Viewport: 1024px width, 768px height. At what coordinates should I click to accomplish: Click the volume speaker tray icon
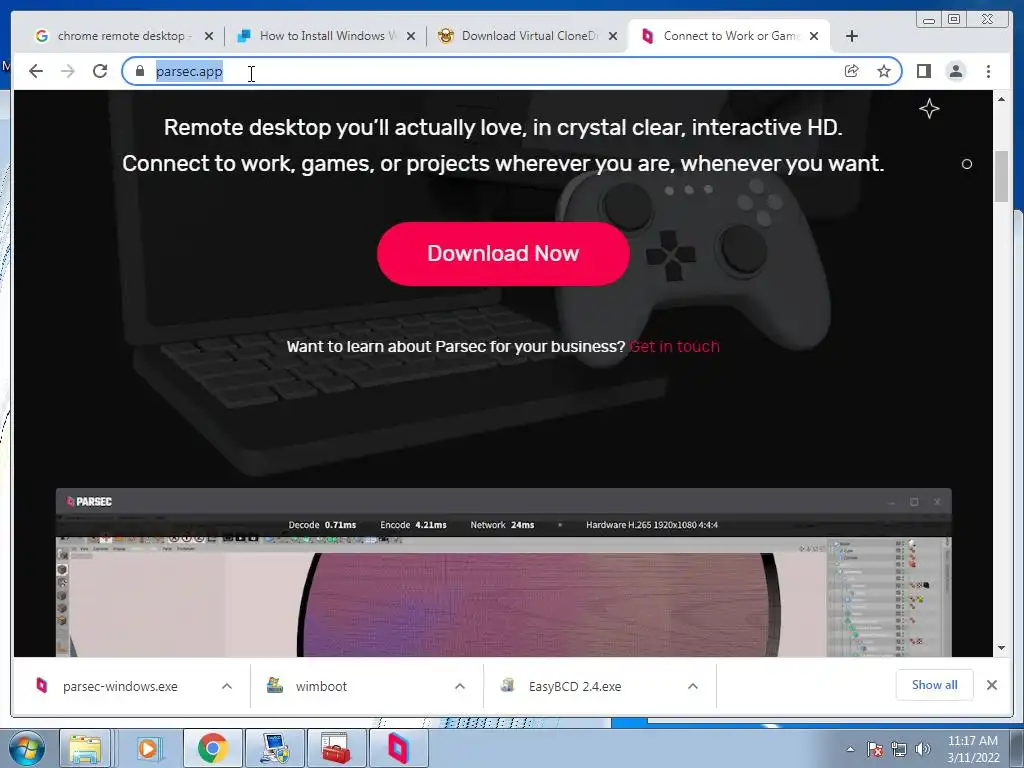[923, 749]
